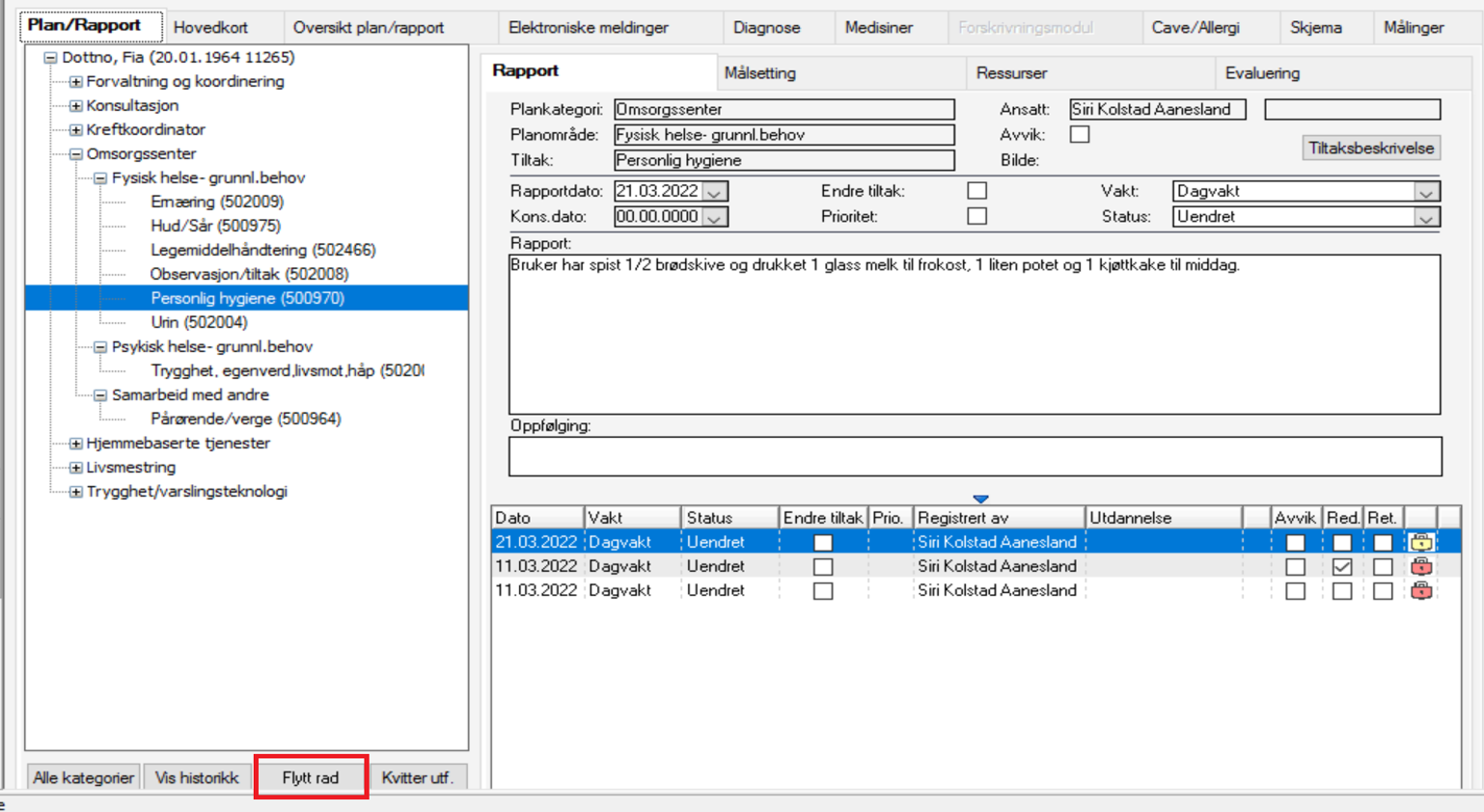Viewport: 1484px width, 812px height.
Task: Click the Utdannelse column header
Action: [1164, 518]
